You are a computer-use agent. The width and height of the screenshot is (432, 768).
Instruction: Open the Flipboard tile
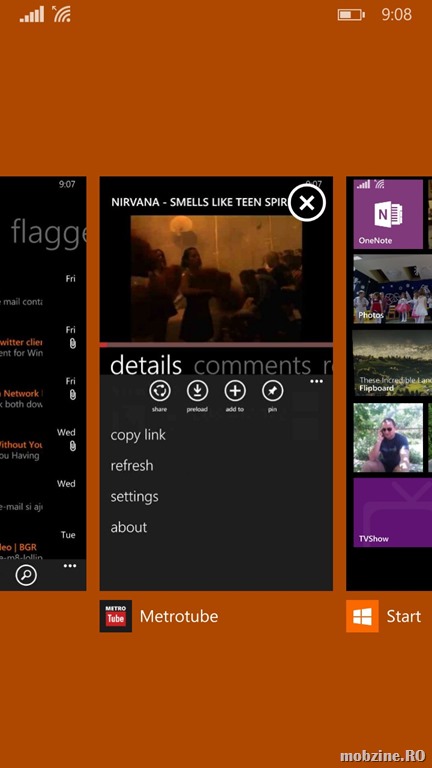click(x=392, y=363)
